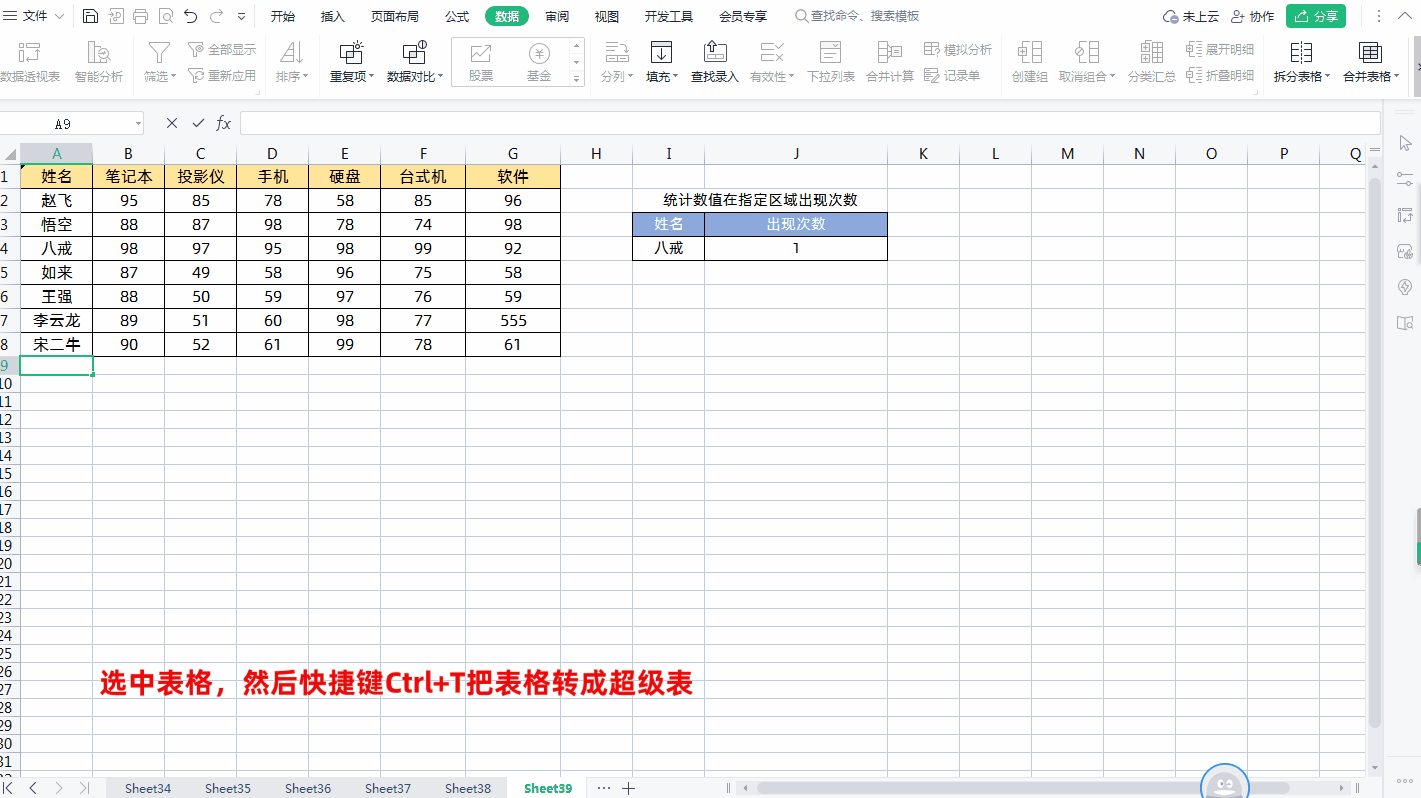Open the Name Box dropdown arrow
Image resolution: width=1421 pixels, height=798 pixels.
coord(136,124)
